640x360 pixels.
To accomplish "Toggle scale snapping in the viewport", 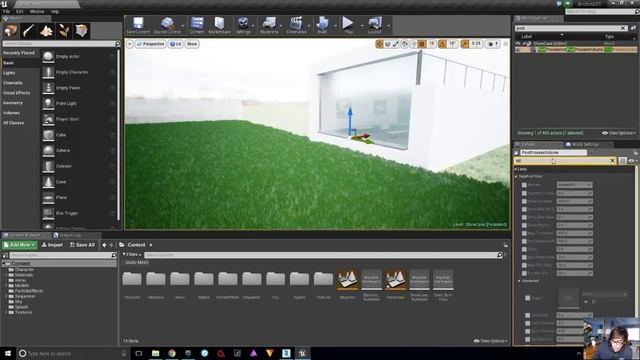I will point(464,44).
